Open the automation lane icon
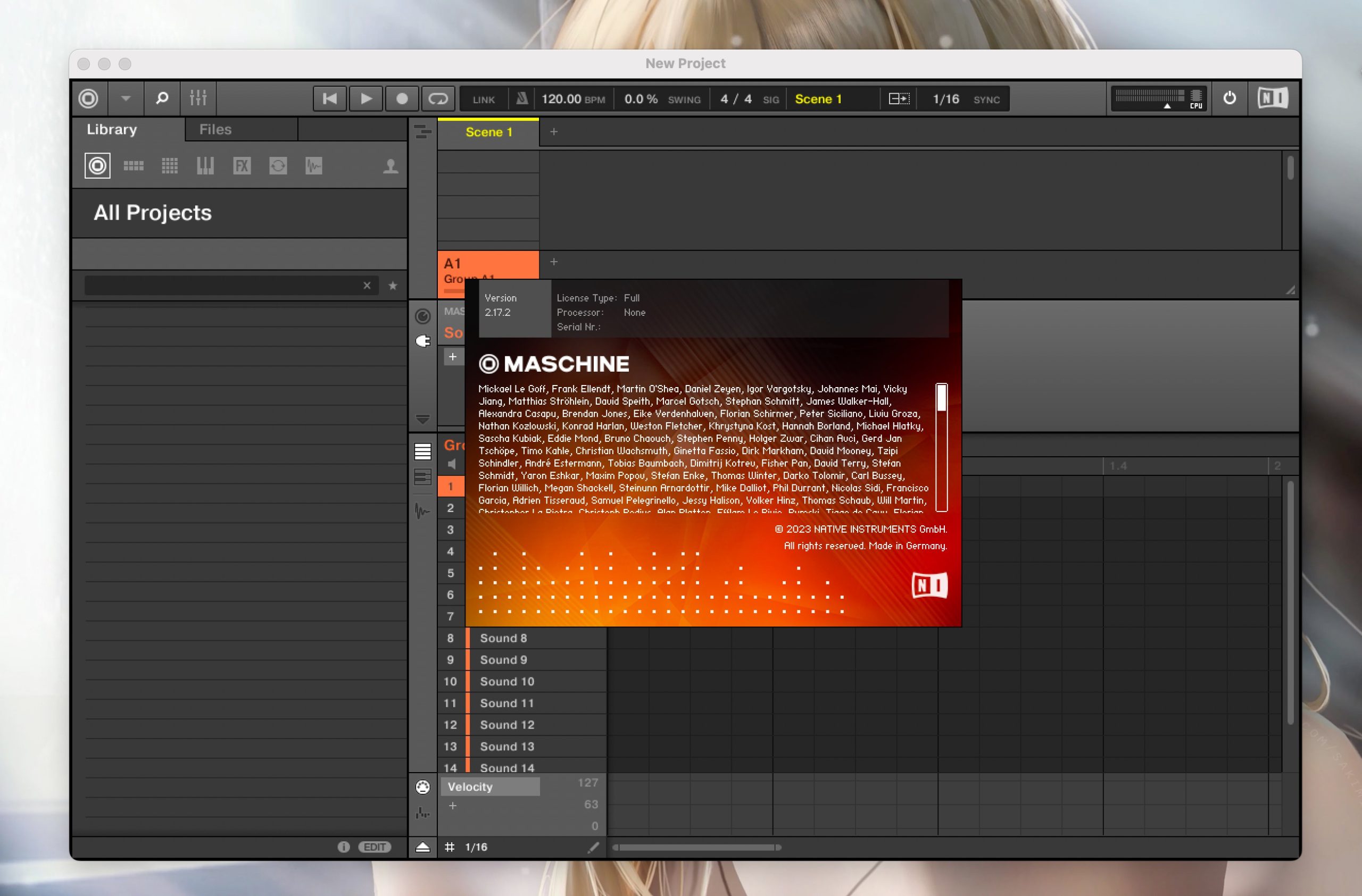The image size is (1362, 896). 422,813
